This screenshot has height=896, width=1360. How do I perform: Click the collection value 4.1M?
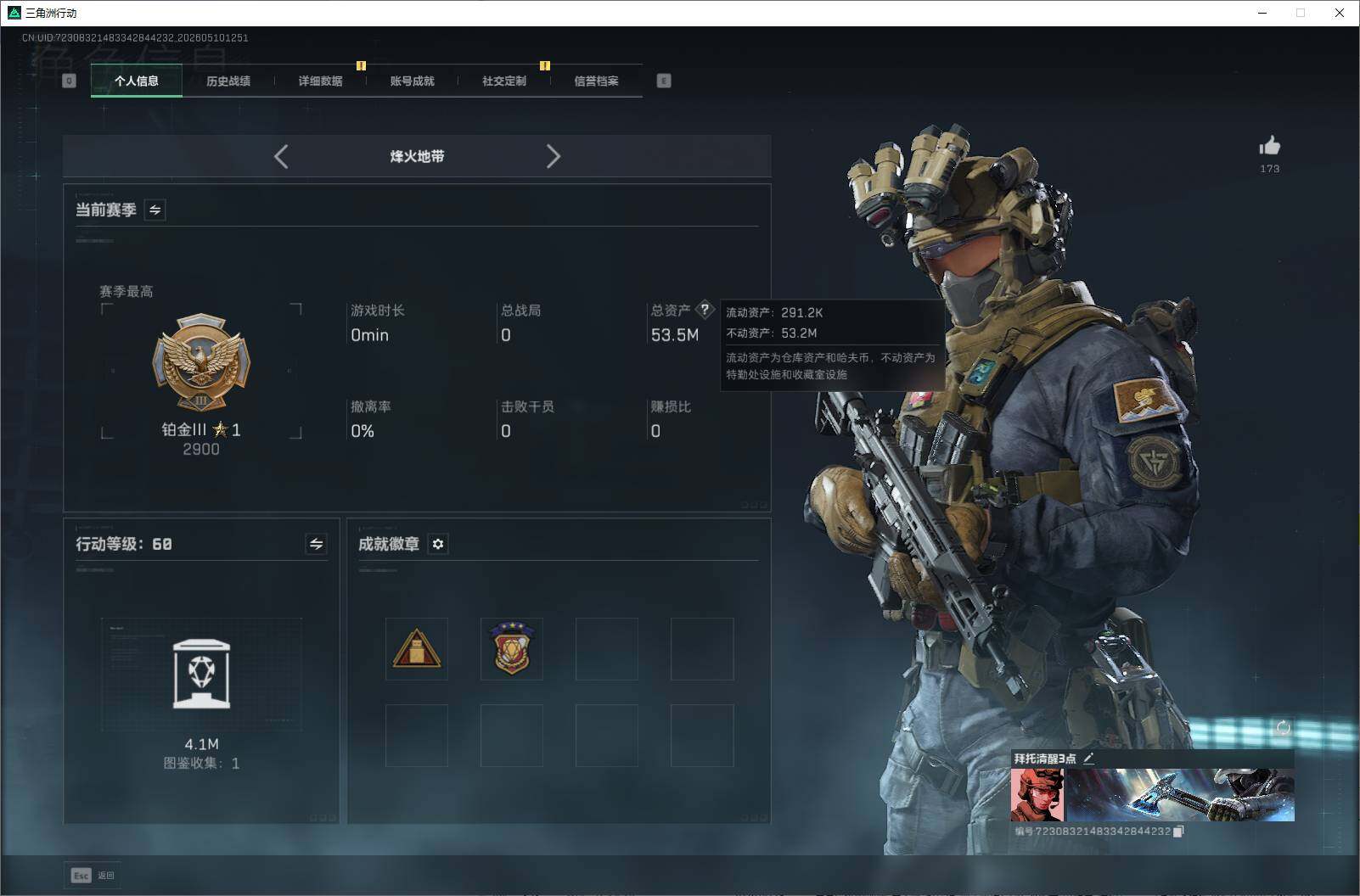click(x=202, y=744)
